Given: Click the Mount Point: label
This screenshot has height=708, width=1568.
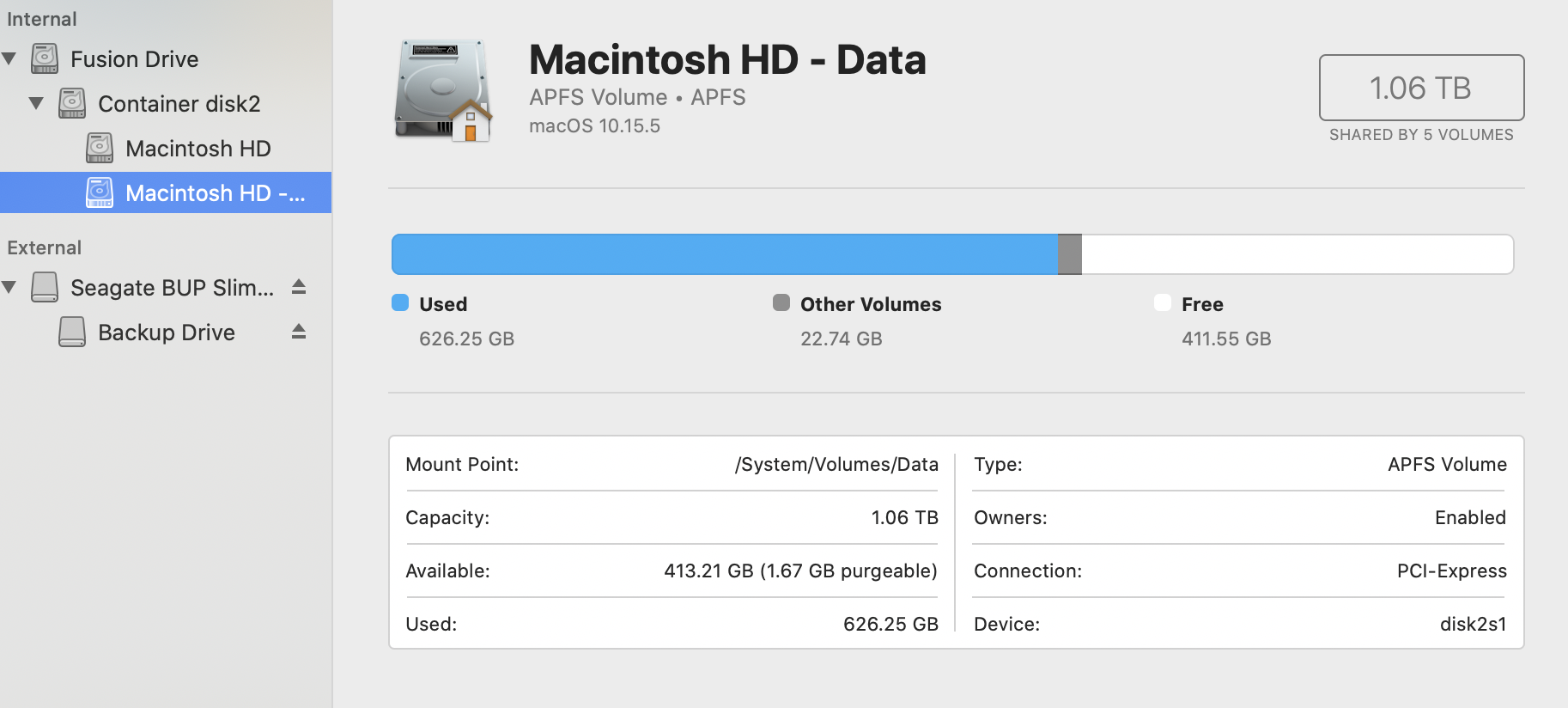Looking at the screenshot, I should tap(462, 465).
